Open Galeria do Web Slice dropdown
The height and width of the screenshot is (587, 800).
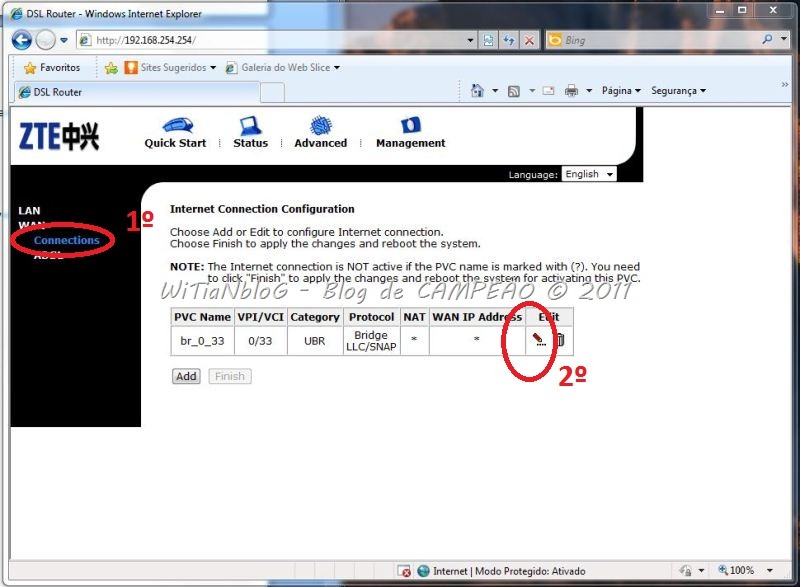(x=283, y=67)
